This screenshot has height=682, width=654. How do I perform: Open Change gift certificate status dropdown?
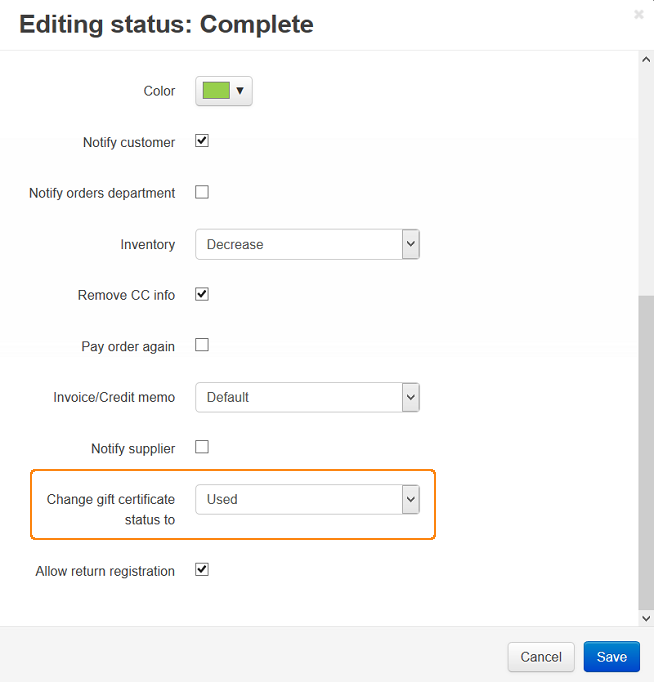[x=307, y=499]
